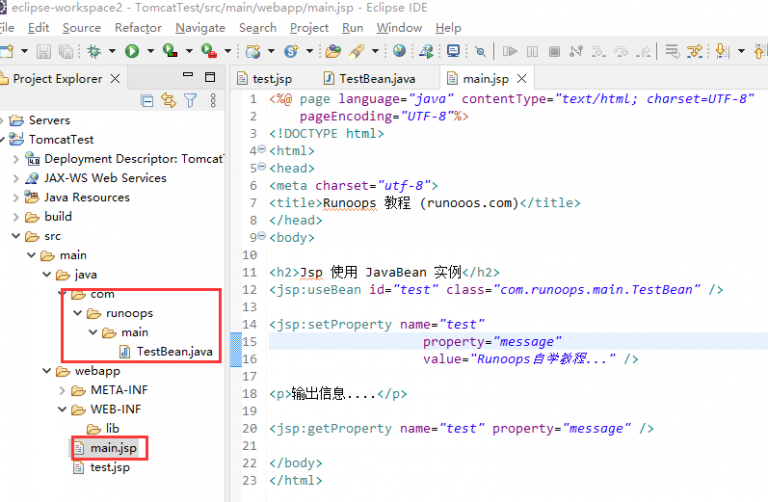
Task: Select main.jsp in the webapp folder
Action: point(112,448)
